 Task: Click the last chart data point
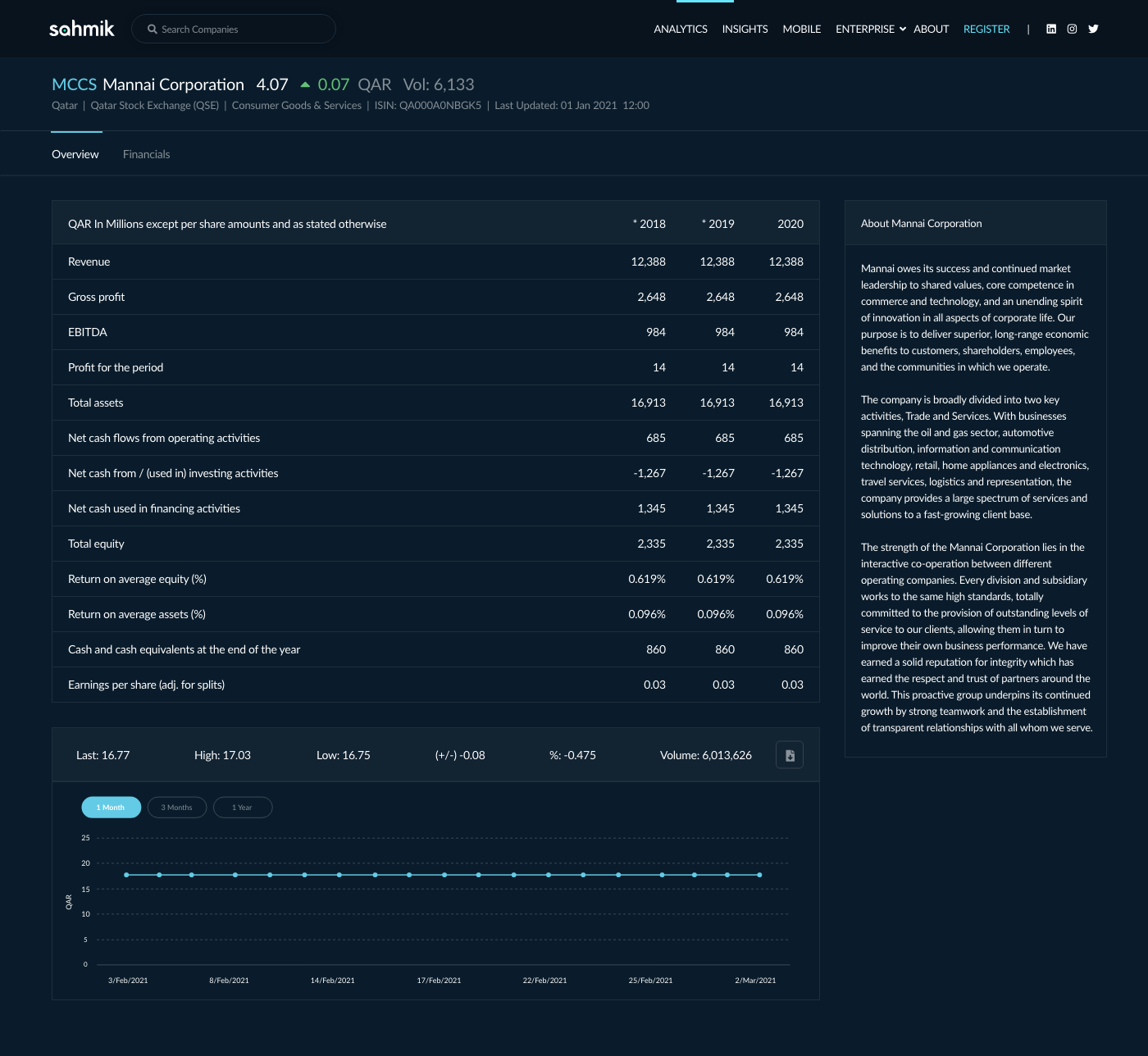pyautogui.click(x=760, y=875)
